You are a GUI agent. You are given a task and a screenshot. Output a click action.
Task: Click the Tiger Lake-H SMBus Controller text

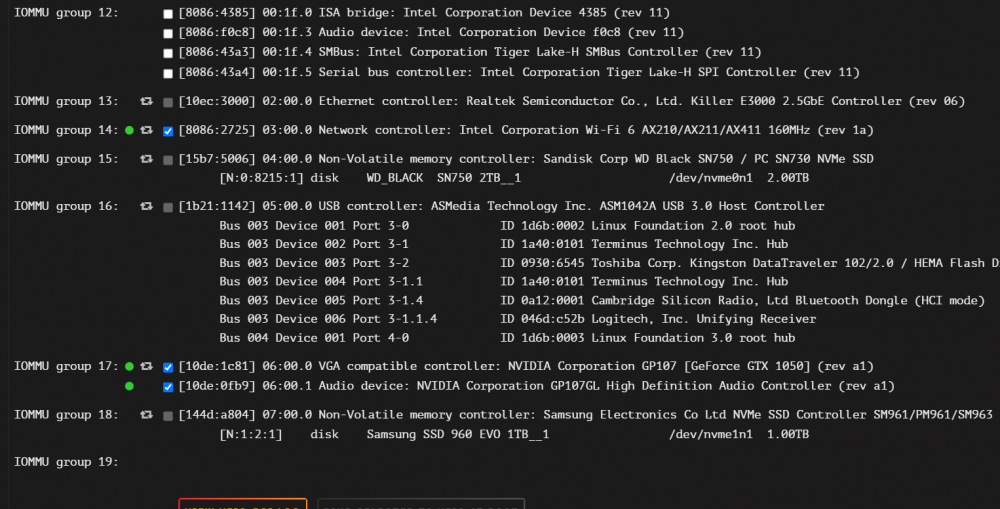470,52
